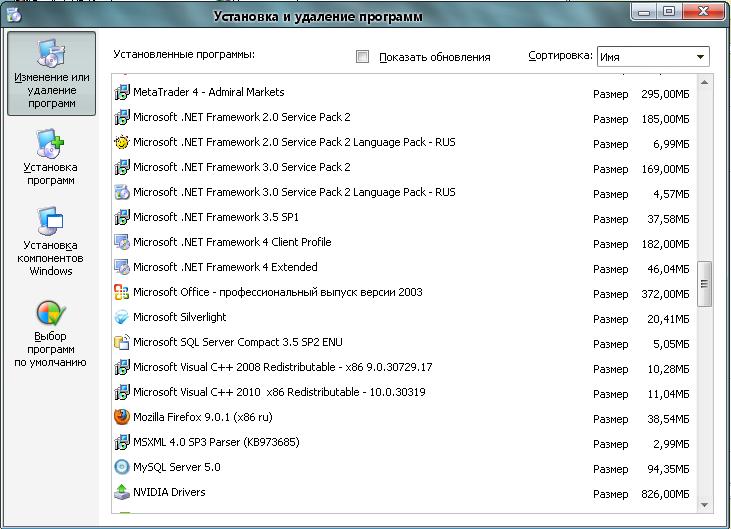
Task: Click the .NET Framework 3.5 SP1 icon
Action: tap(122, 217)
